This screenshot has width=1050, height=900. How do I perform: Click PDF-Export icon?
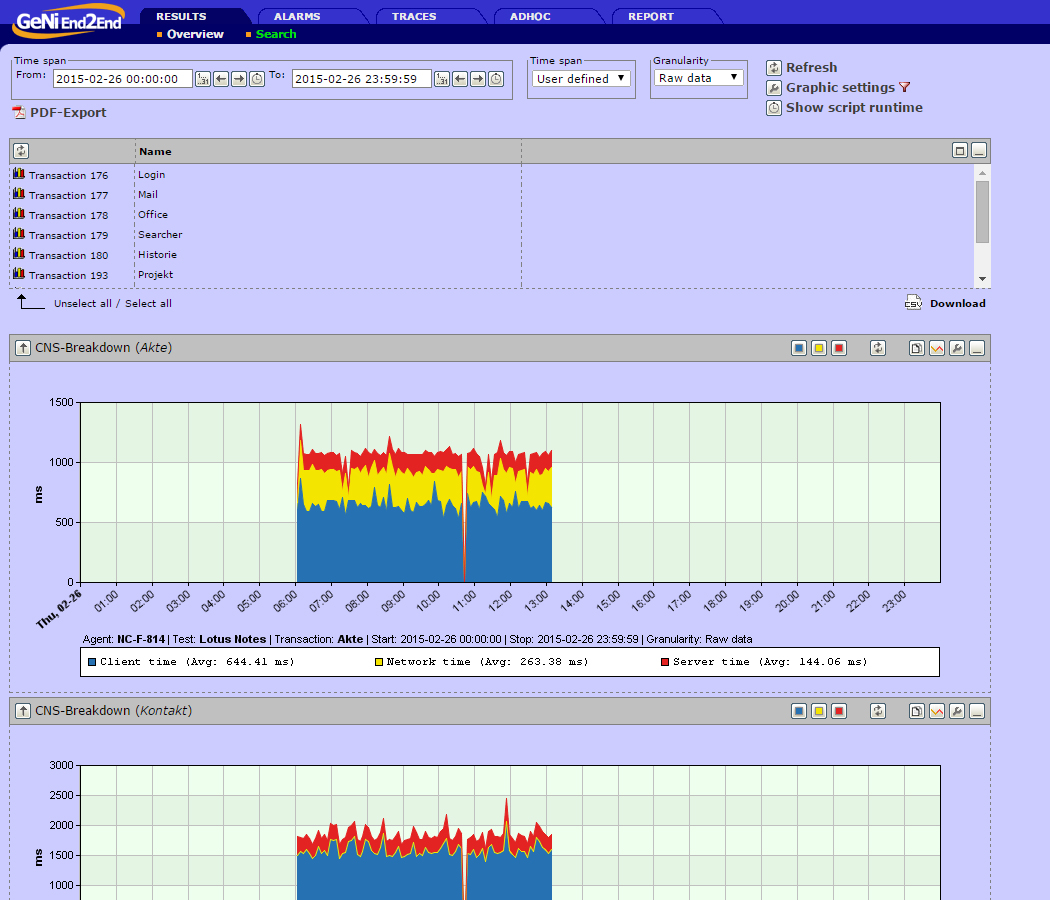19,112
